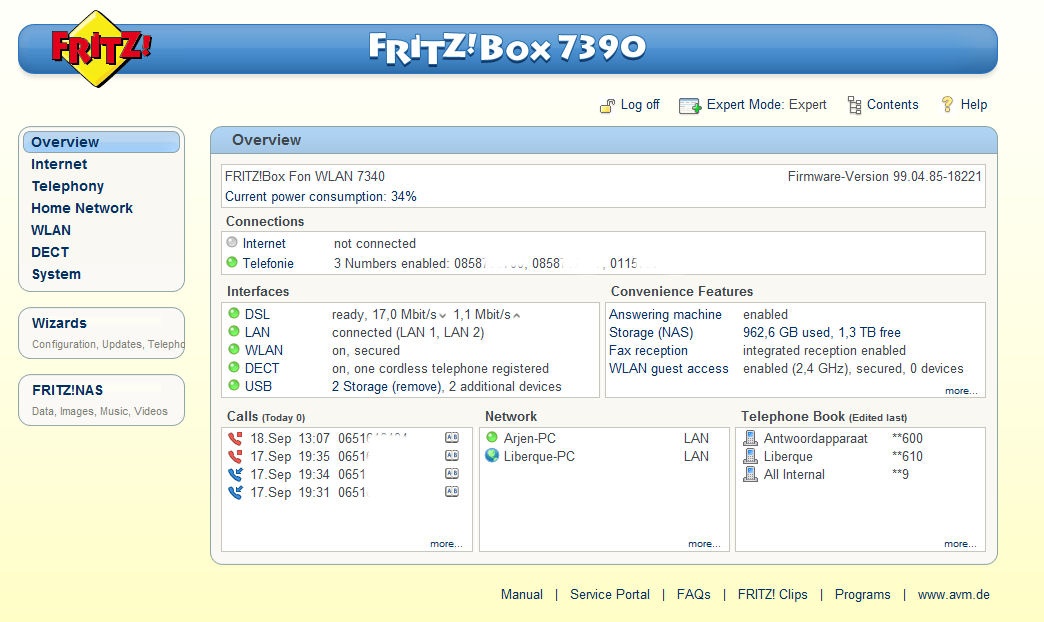Open the DSL interface link
This screenshot has width=1044, height=622.
pos(257,314)
